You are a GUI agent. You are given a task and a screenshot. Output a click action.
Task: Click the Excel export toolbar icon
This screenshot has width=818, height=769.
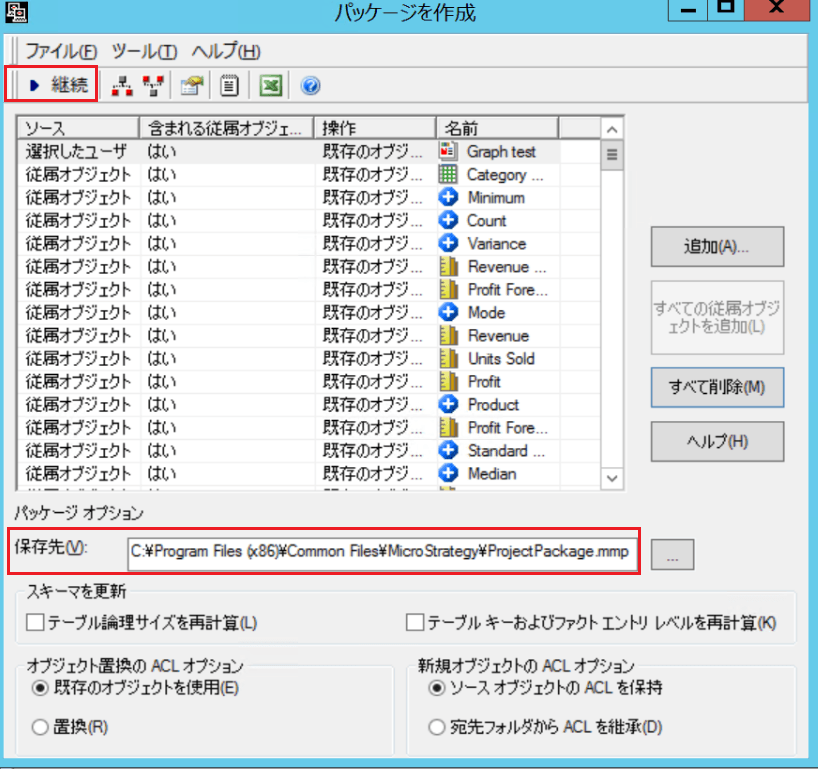tap(271, 86)
